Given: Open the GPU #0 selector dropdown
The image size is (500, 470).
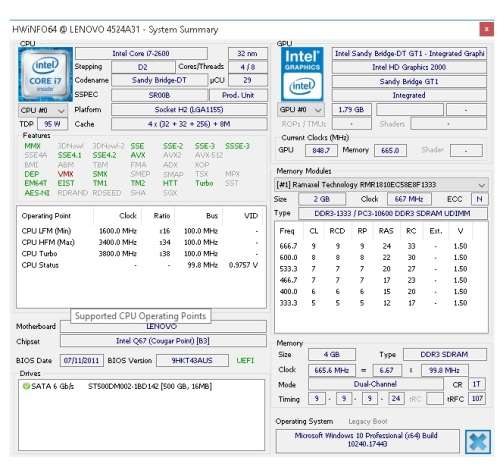Looking at the screenshot, I should 301,110.
